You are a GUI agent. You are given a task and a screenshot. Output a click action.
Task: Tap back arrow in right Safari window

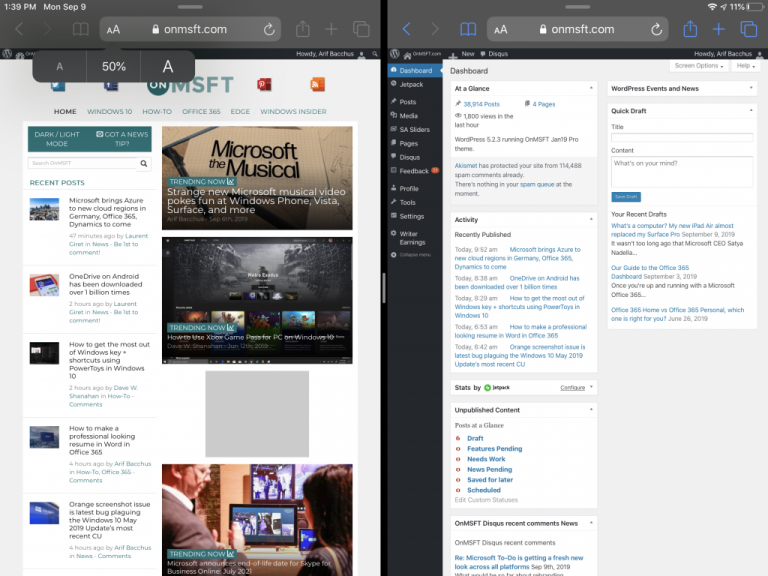(x=406, y=29)
